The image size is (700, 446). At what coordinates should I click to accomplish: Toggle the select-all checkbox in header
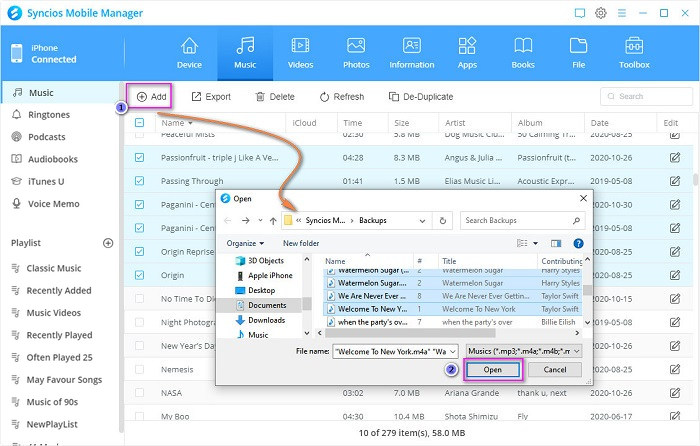pyautogui.click(x=139, y=123)
